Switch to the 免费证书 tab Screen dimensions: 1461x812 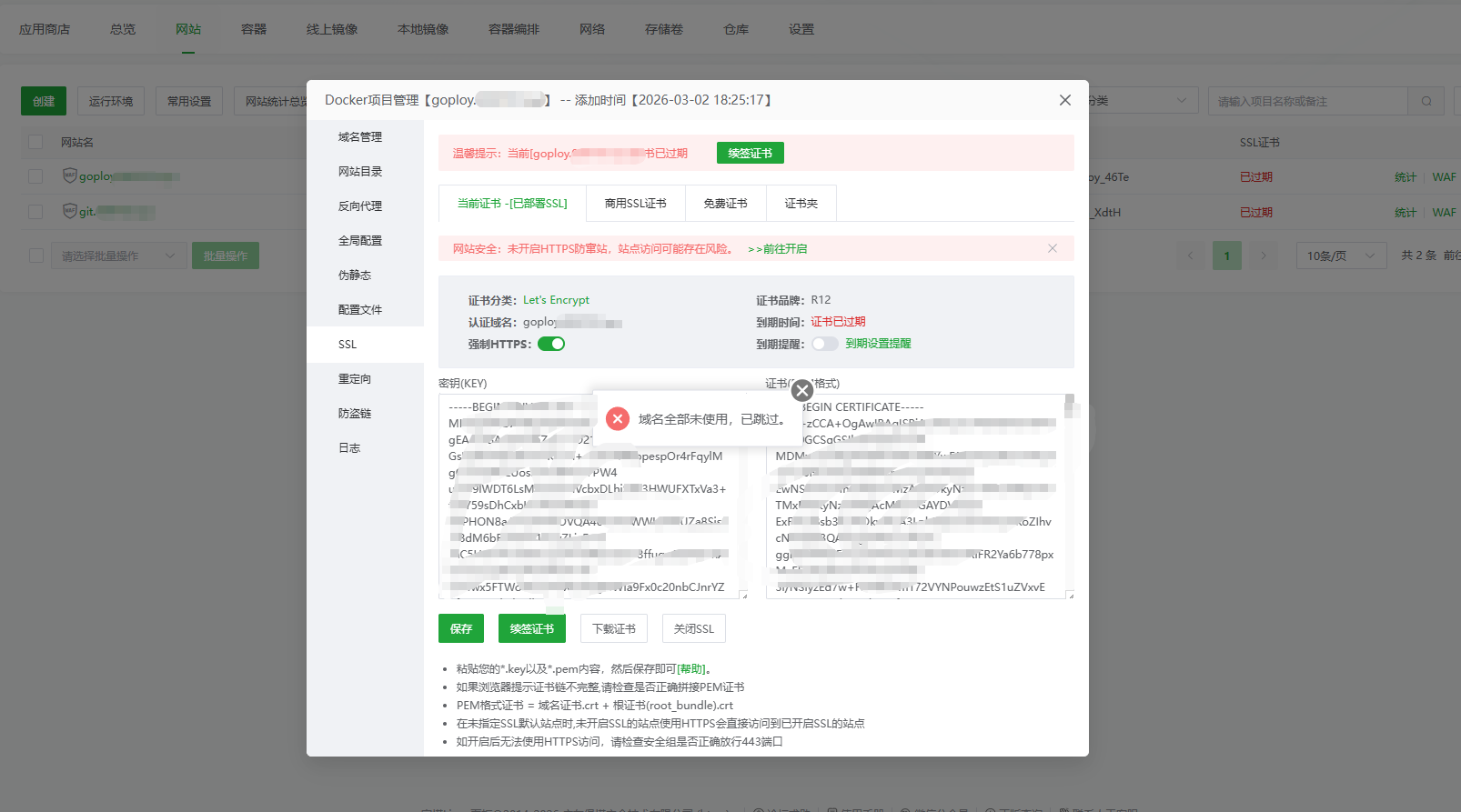pos(725,204)
